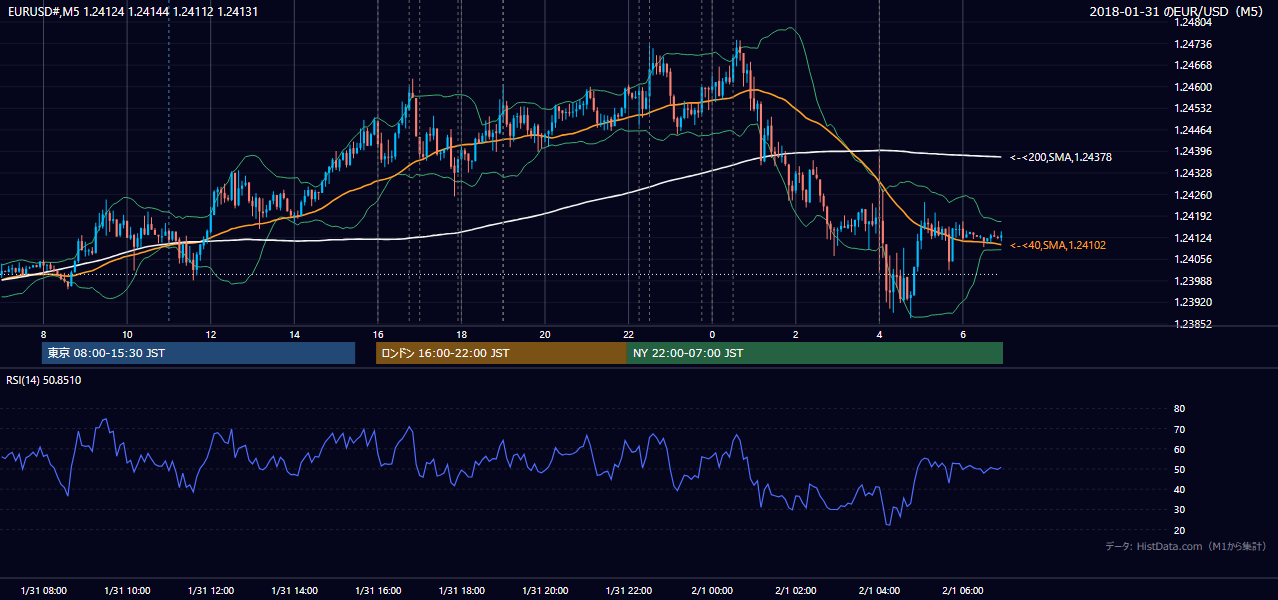Click the 1/31 12:00 time axis label
The height and width of the screenshot is (600, 1278).
point(210,591)
